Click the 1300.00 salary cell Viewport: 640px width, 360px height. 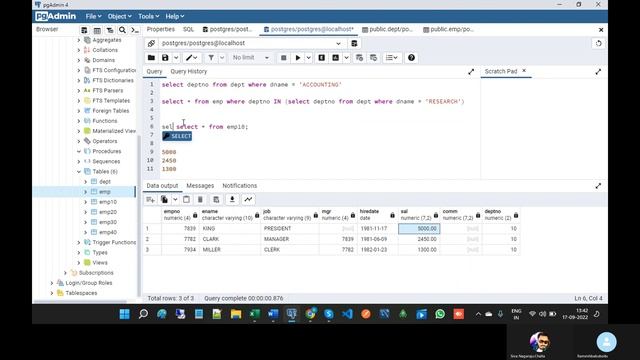tap(419, 249)
